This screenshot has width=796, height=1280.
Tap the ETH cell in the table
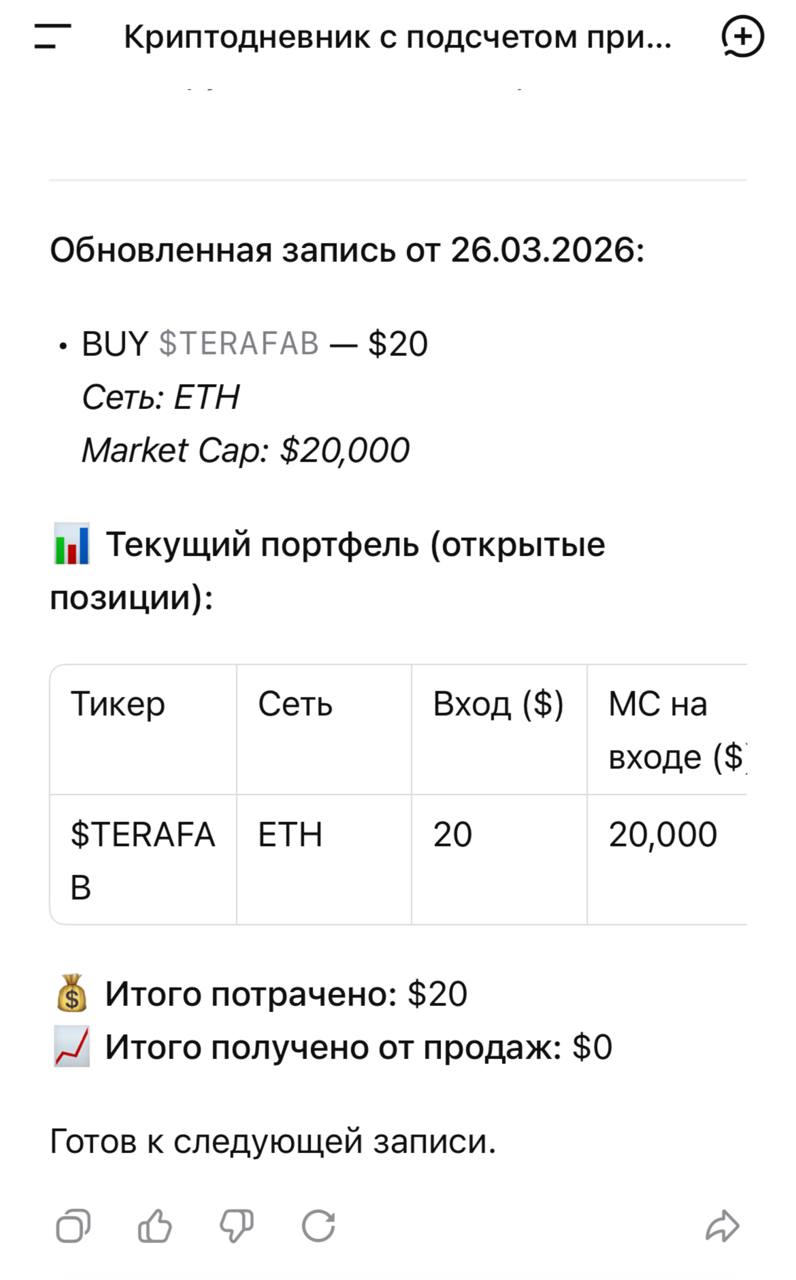coord(290,834)
